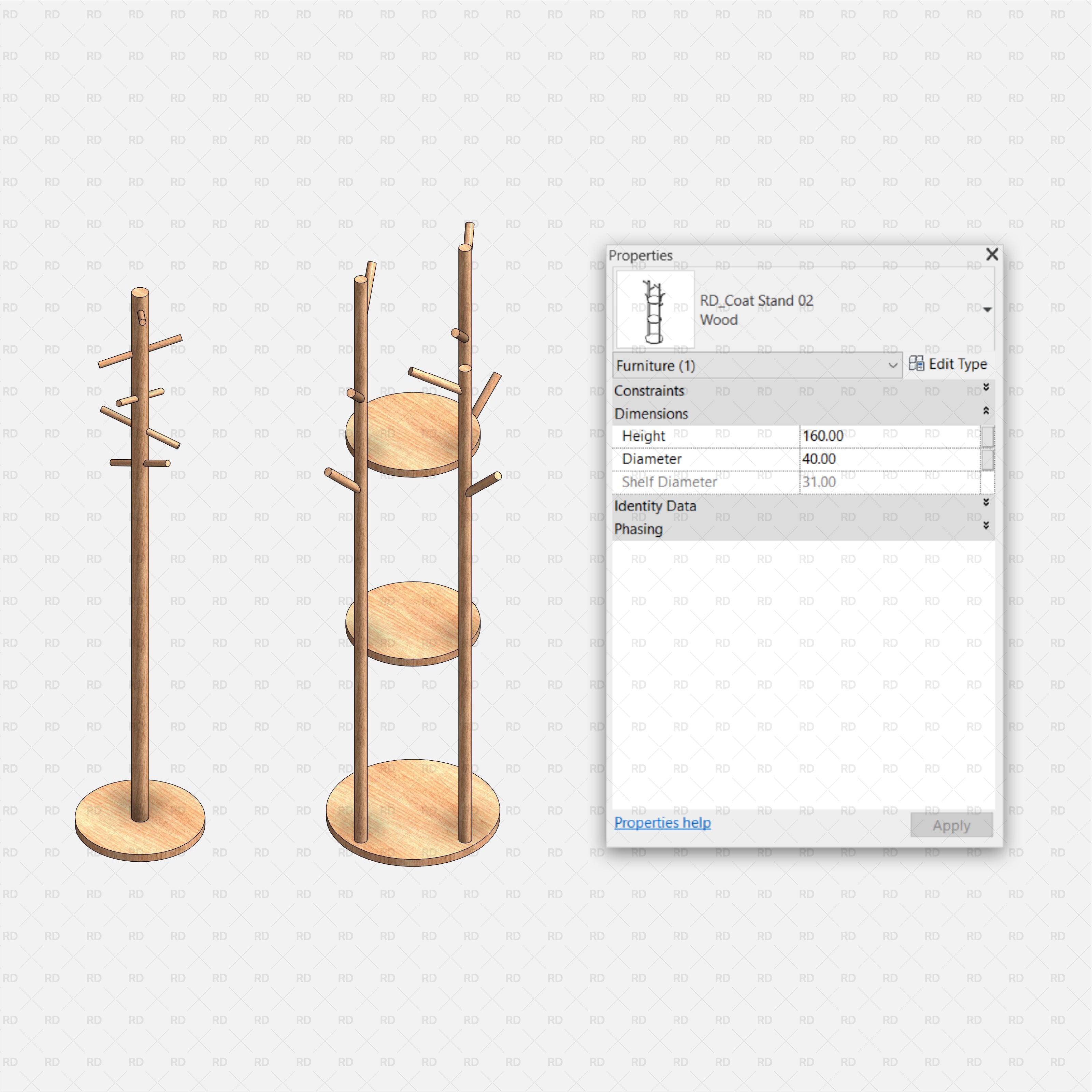Close the Properties palette
The height and width of the screenshot is (1092, 1092).
point(992,255)
